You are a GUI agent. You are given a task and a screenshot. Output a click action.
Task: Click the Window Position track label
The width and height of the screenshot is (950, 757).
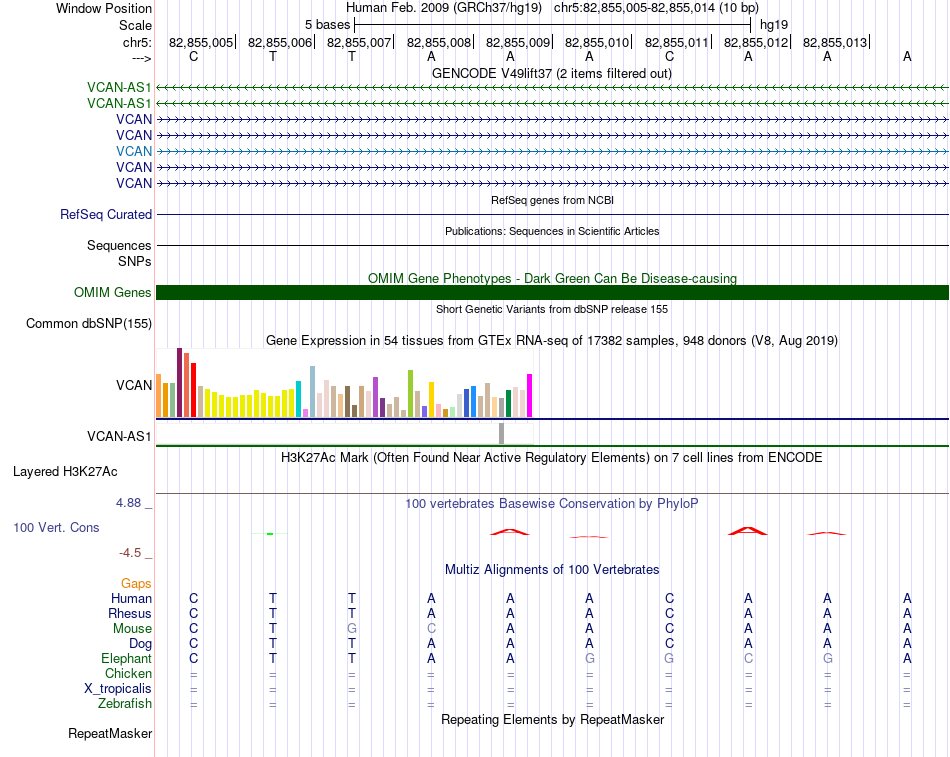[x=104, y=8]
